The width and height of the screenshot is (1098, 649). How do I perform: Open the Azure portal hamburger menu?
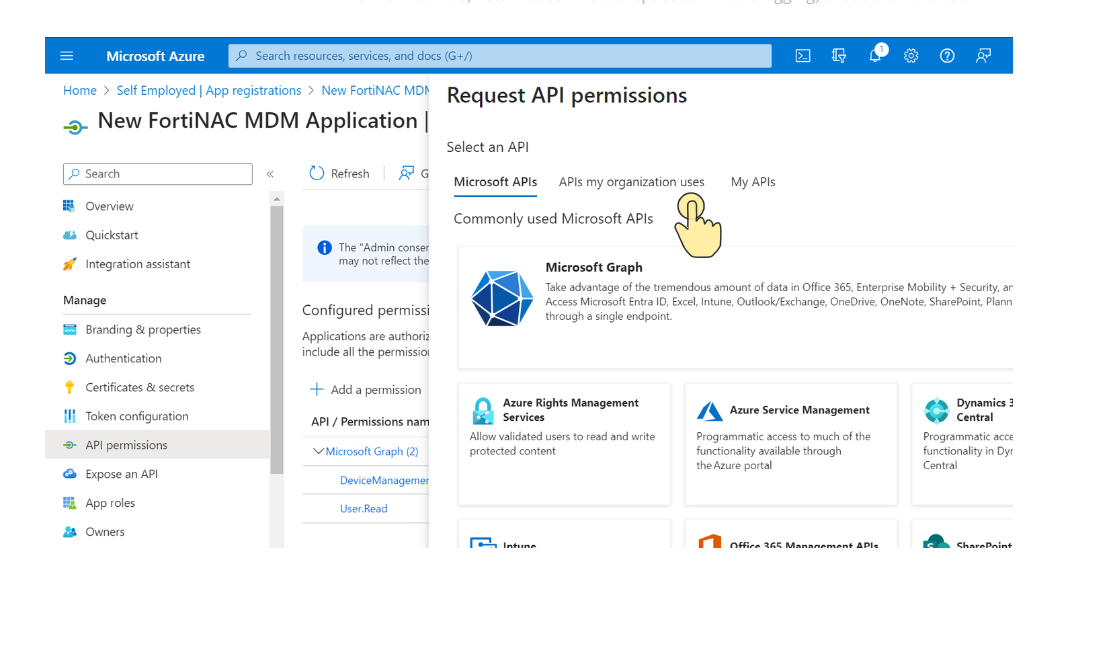pyautogui.click(x=67, y=56)
